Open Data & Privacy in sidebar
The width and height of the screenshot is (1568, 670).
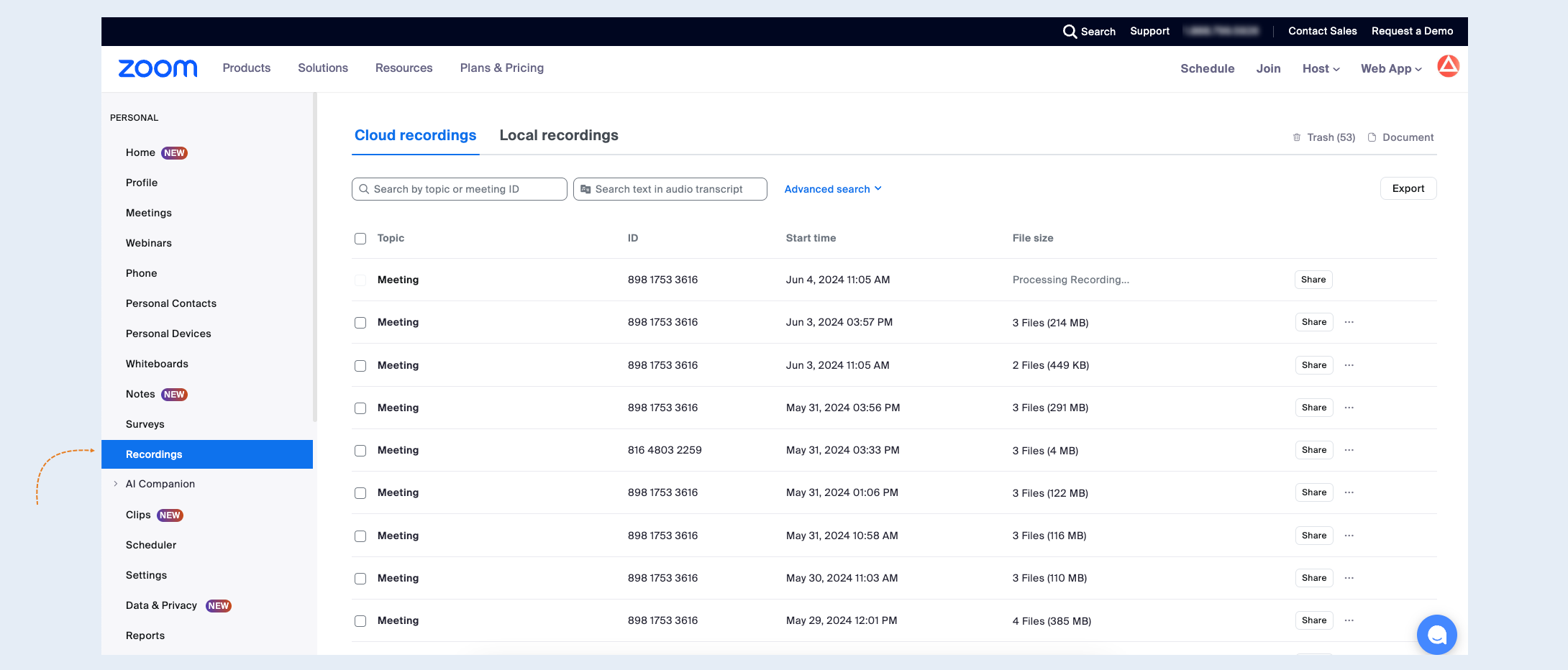point(161,605)
